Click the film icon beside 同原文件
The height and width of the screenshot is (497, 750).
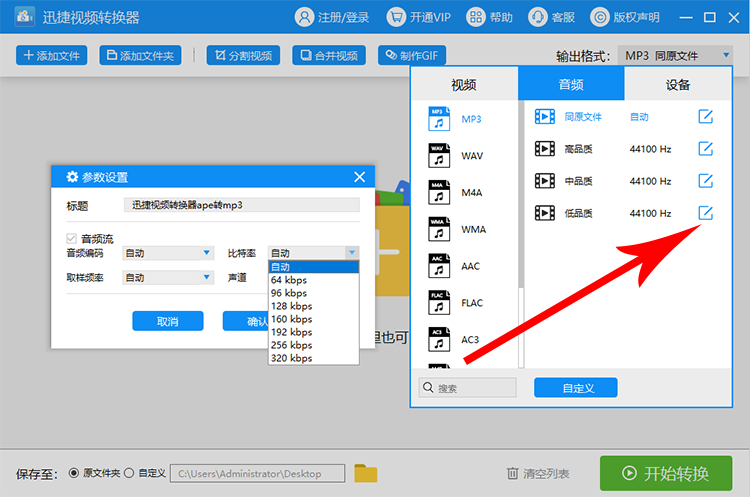[545, 116]
